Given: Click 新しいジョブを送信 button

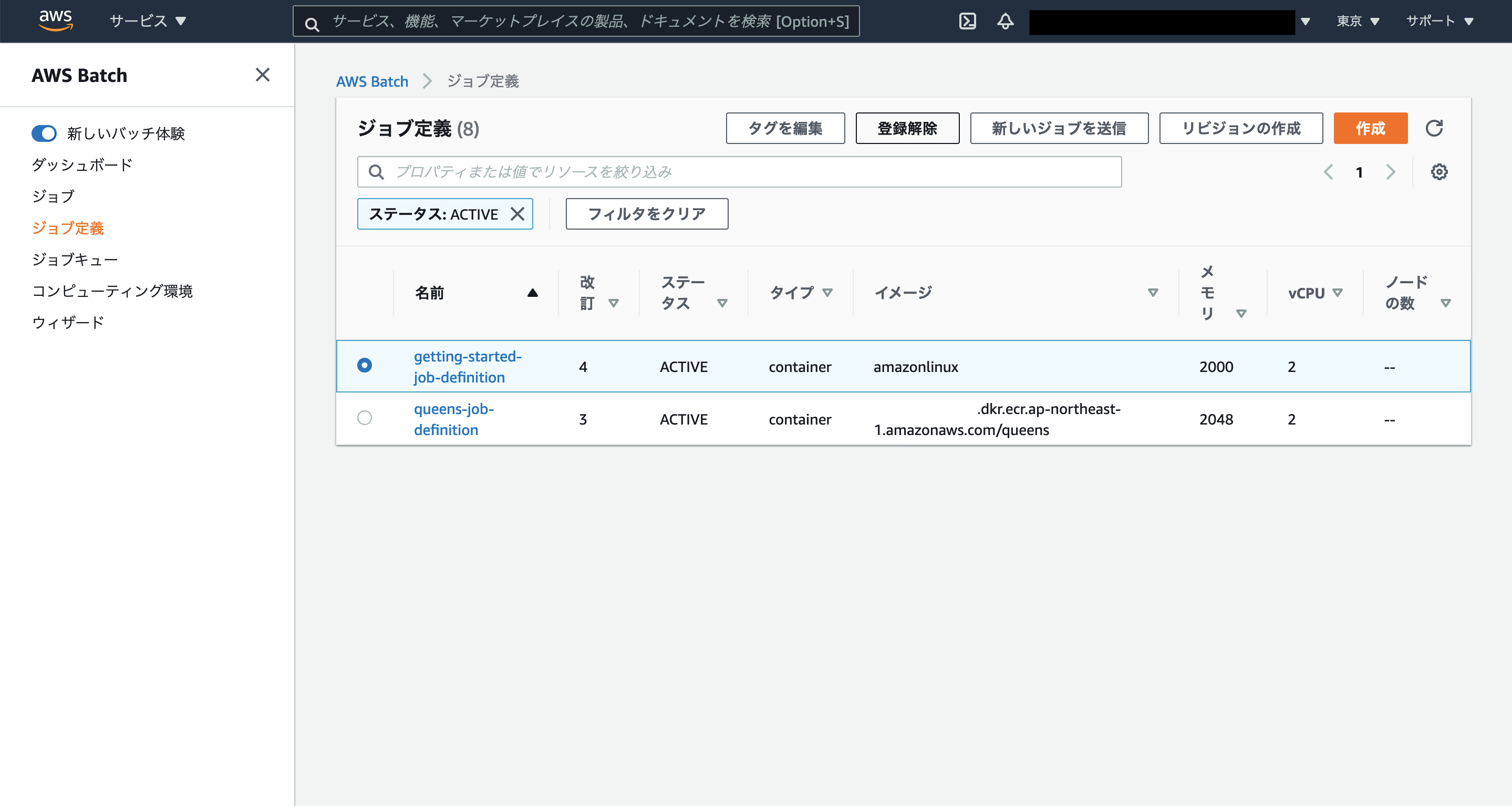Looking at the screenshot, I should [1059, 128].
